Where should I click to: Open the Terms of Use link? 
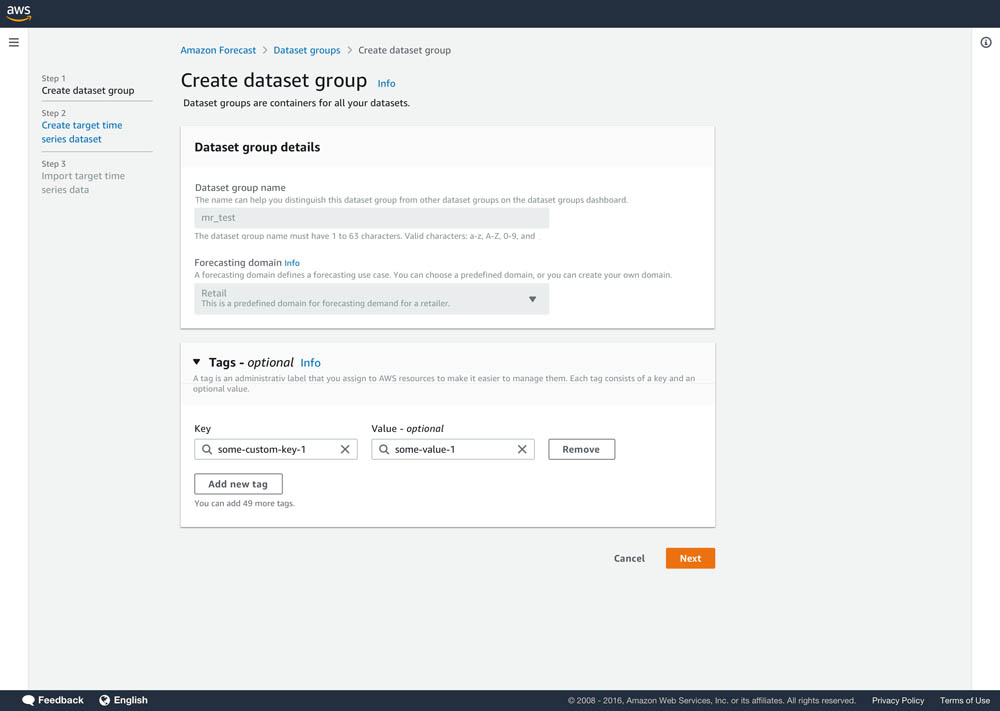[x=965, y=701]
